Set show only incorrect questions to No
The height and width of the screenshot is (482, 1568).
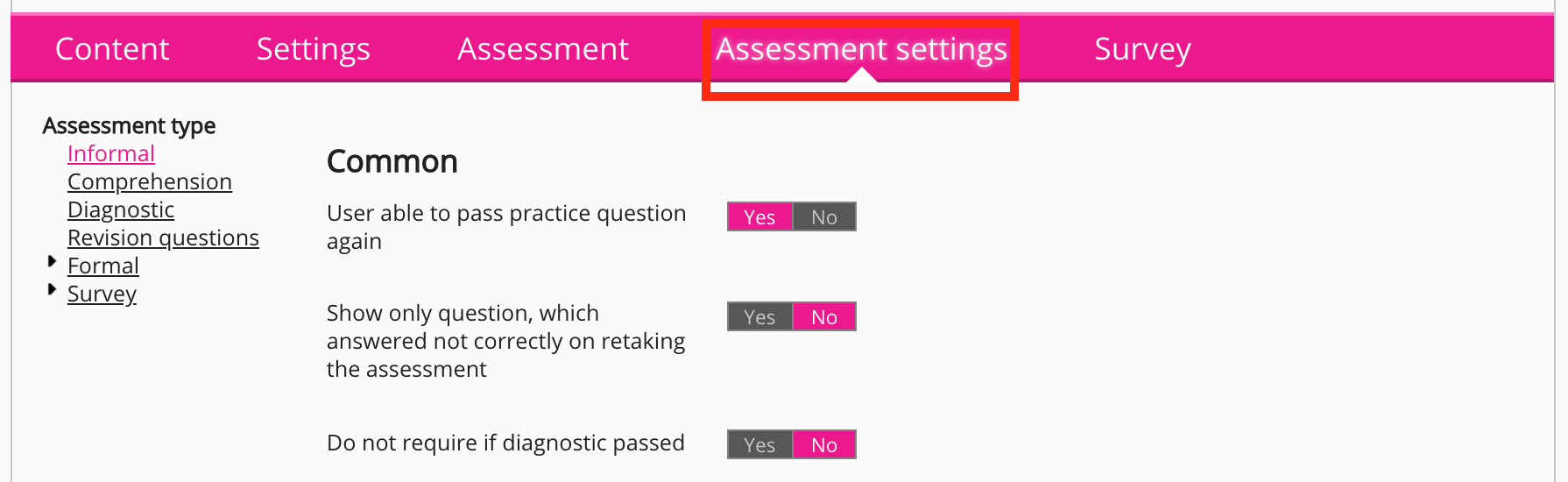[824, 316]
